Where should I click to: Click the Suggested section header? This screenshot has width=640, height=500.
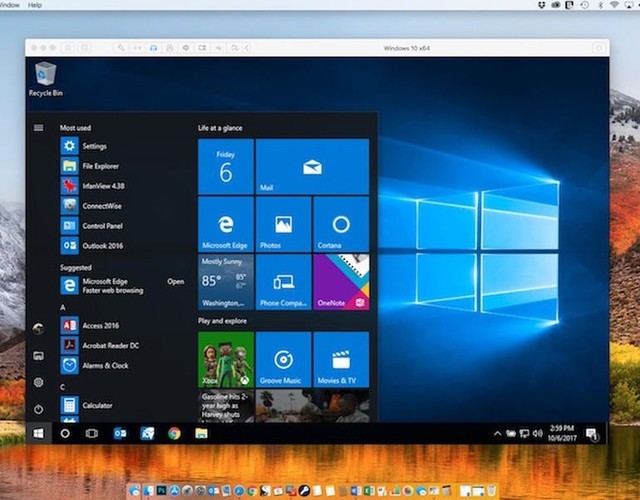tap(76, 268)
